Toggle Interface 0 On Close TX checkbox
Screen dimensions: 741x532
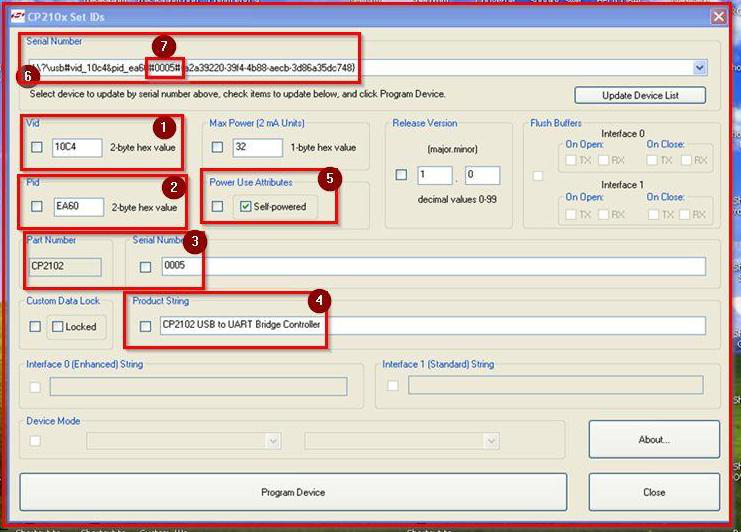coord(652,161)
